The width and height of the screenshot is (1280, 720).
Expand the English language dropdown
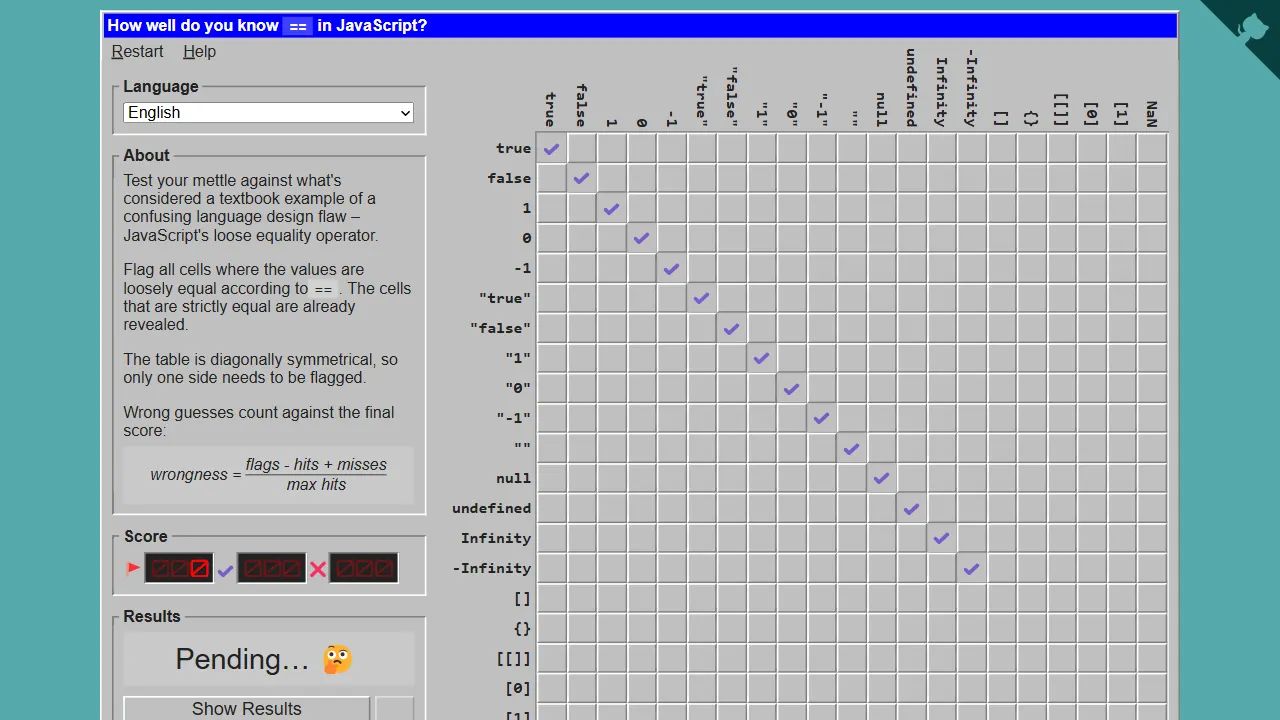click(268, 113)
